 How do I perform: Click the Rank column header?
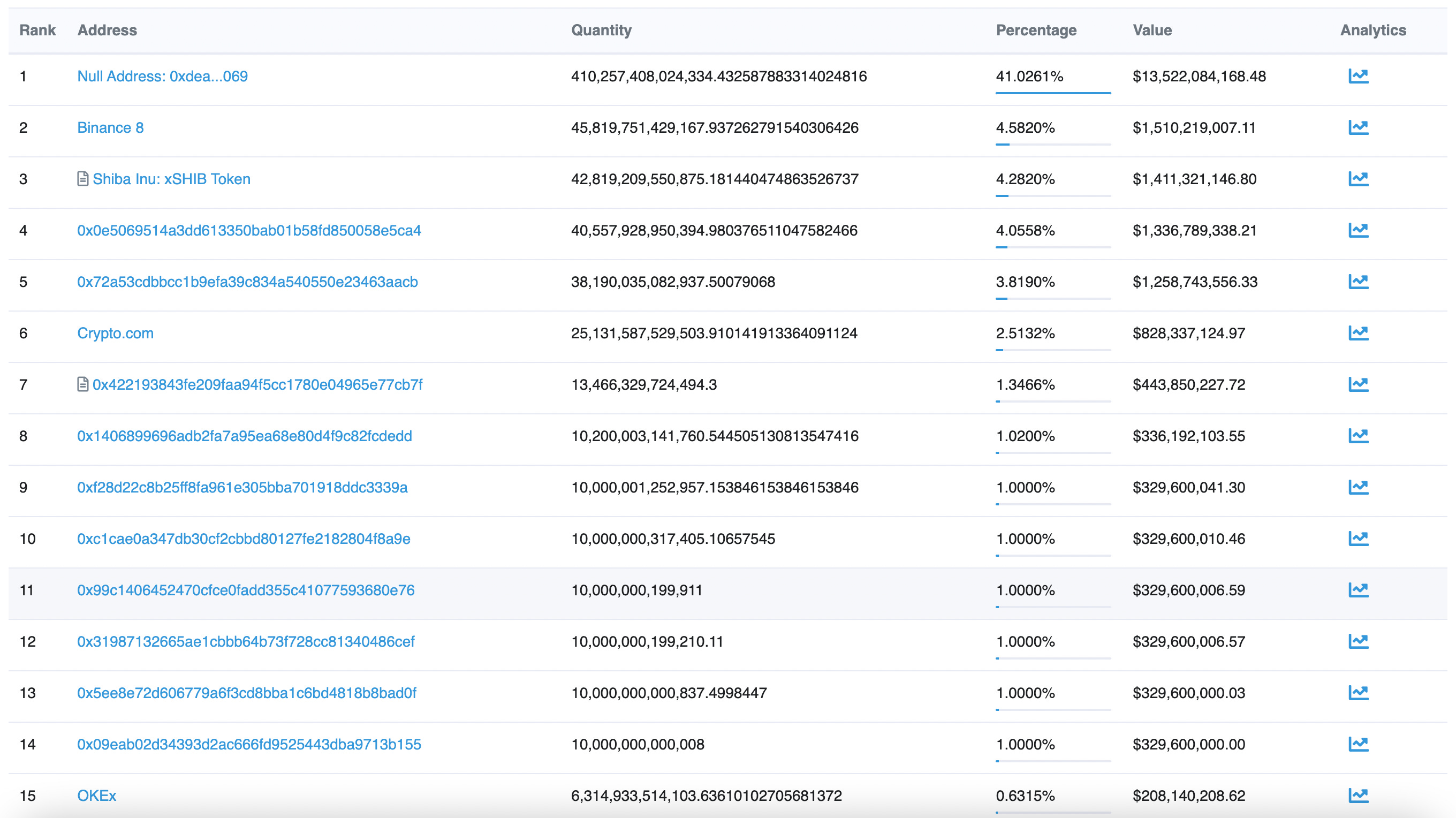pyautogui.click(x=37, y=30)
